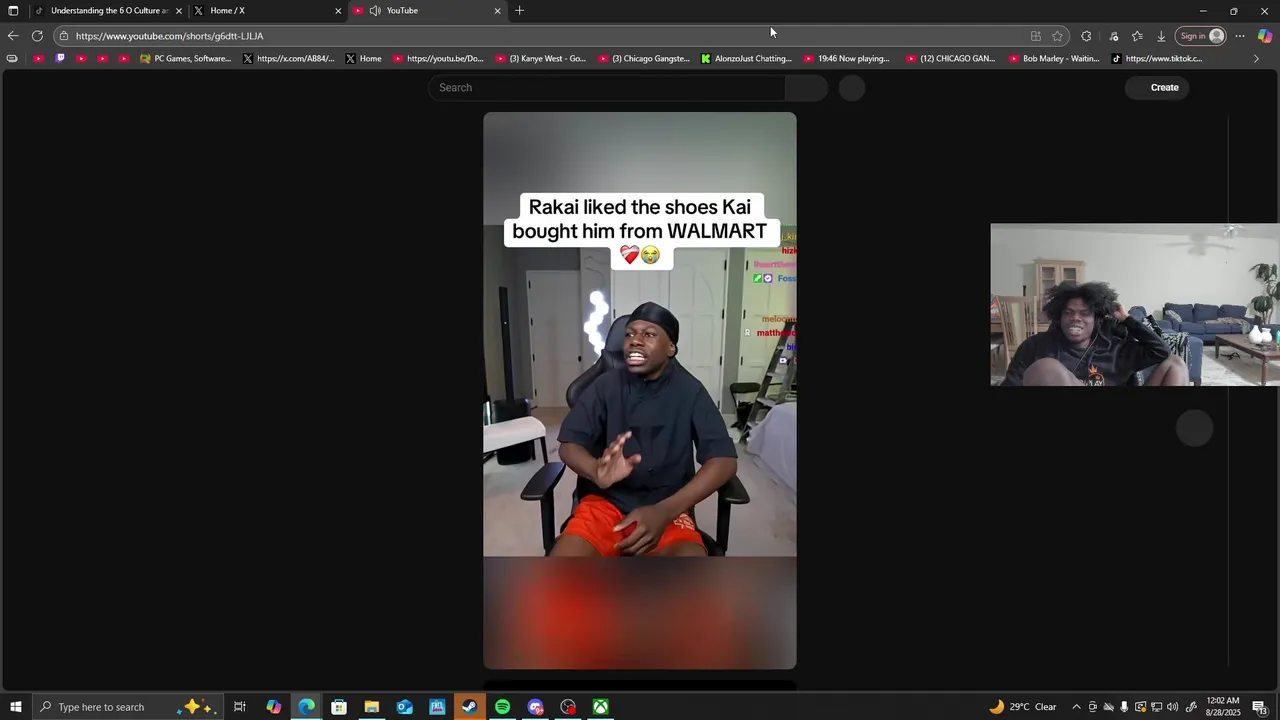The image size is (1280, 720).
Task: Open the notification center icon
Action: click(1260, 707)
